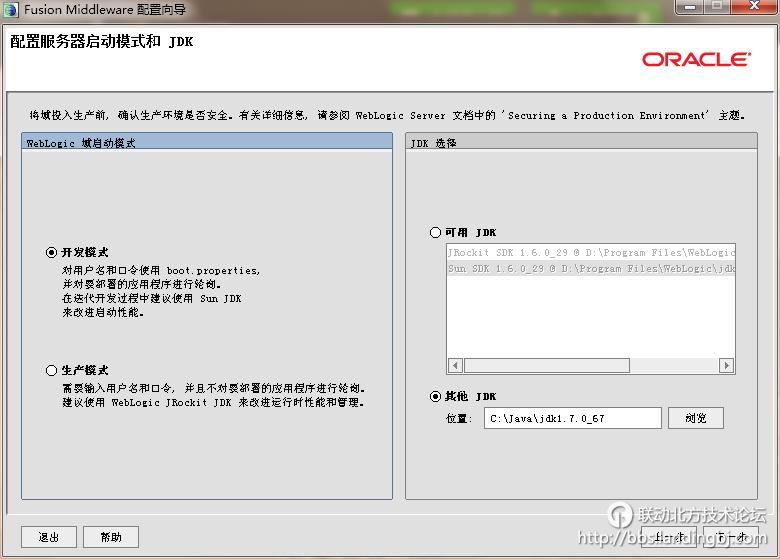Select Sun SDK 1.6.0_29 list entry
This screenshot has width=780, height=559.
tap(590, 269)
